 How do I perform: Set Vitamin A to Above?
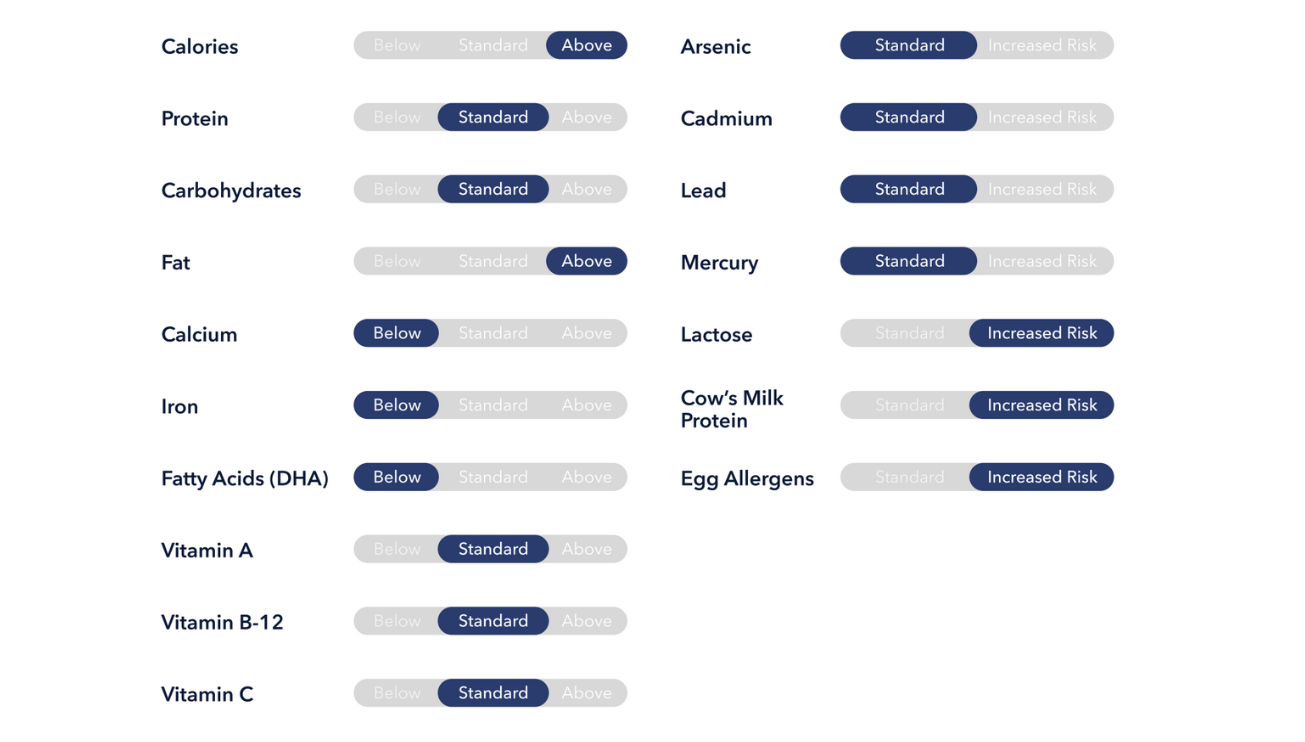[x=586, y=549]
